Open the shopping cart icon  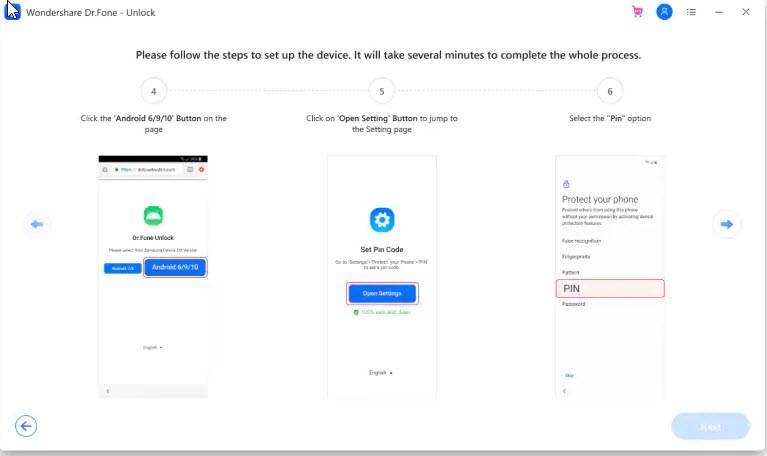point(637,12)
